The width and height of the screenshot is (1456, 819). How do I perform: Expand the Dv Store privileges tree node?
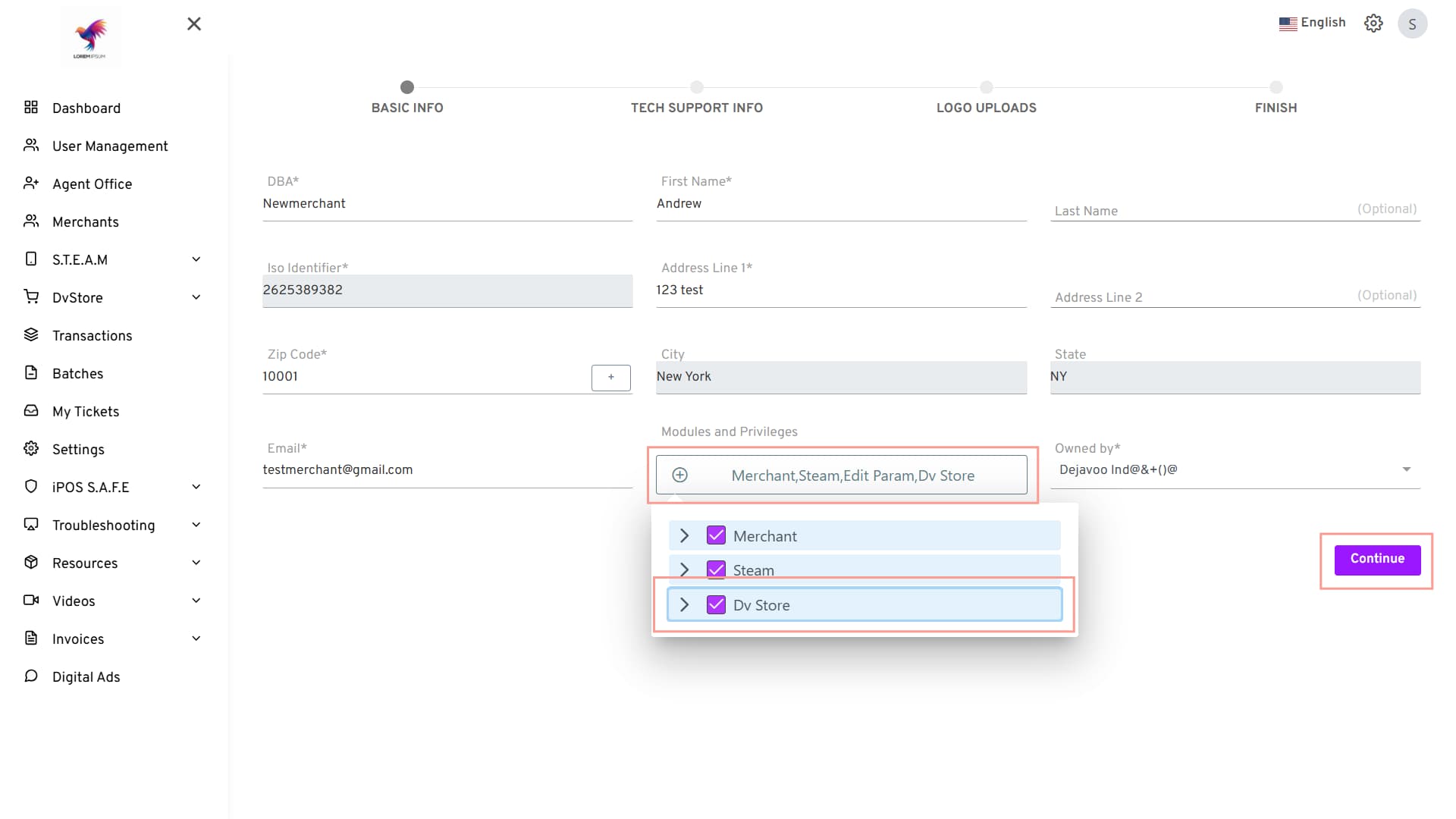tap(685, 604)
